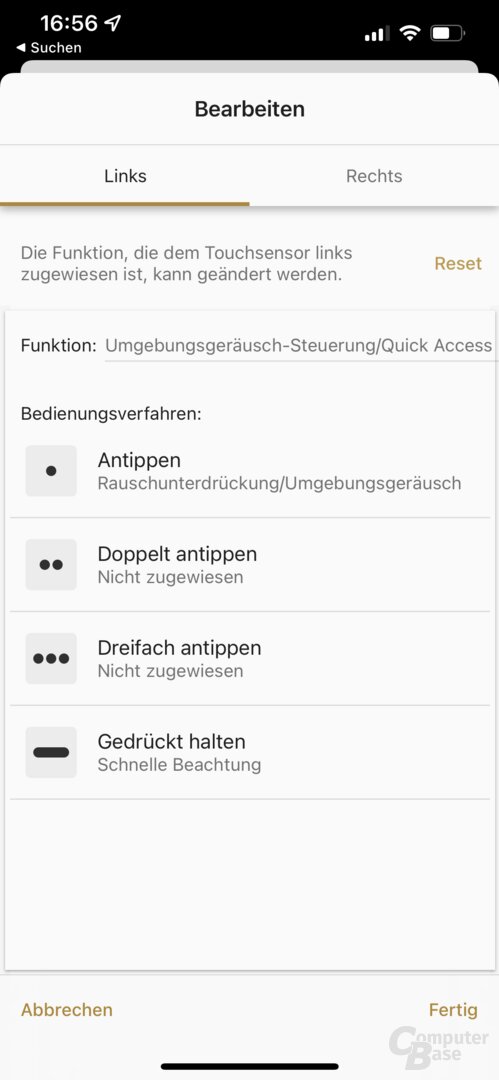Confirm changes with Fertig

(453, 1010)
